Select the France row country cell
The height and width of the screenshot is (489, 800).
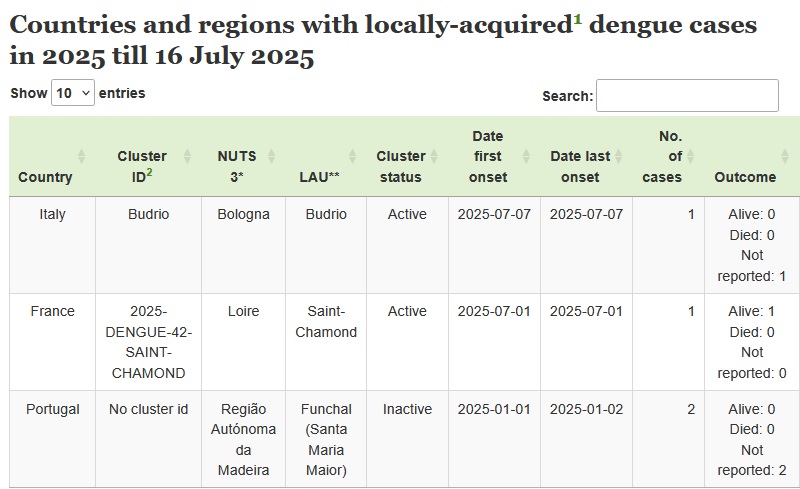coord(53,343)
